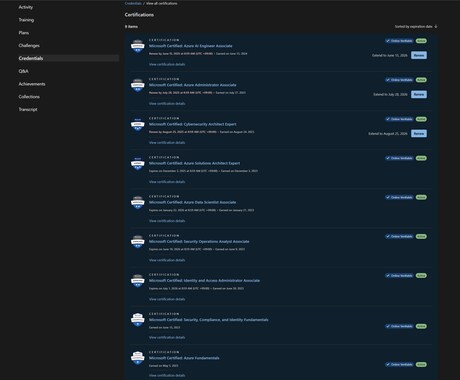The image size is (460, 380).
Task: Click the Azure Data Scientist Associate badge icon
Action: 138,203
